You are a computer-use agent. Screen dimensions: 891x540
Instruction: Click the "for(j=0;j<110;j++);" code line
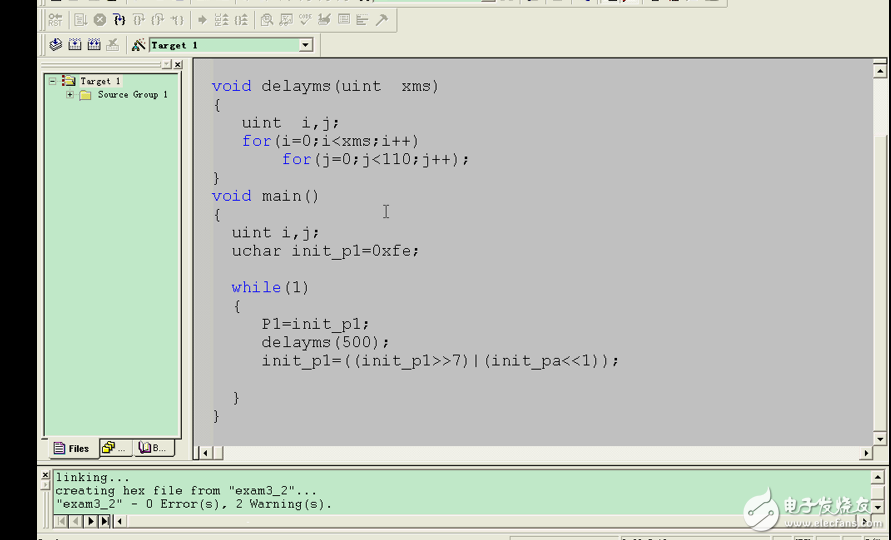point(375,159)
